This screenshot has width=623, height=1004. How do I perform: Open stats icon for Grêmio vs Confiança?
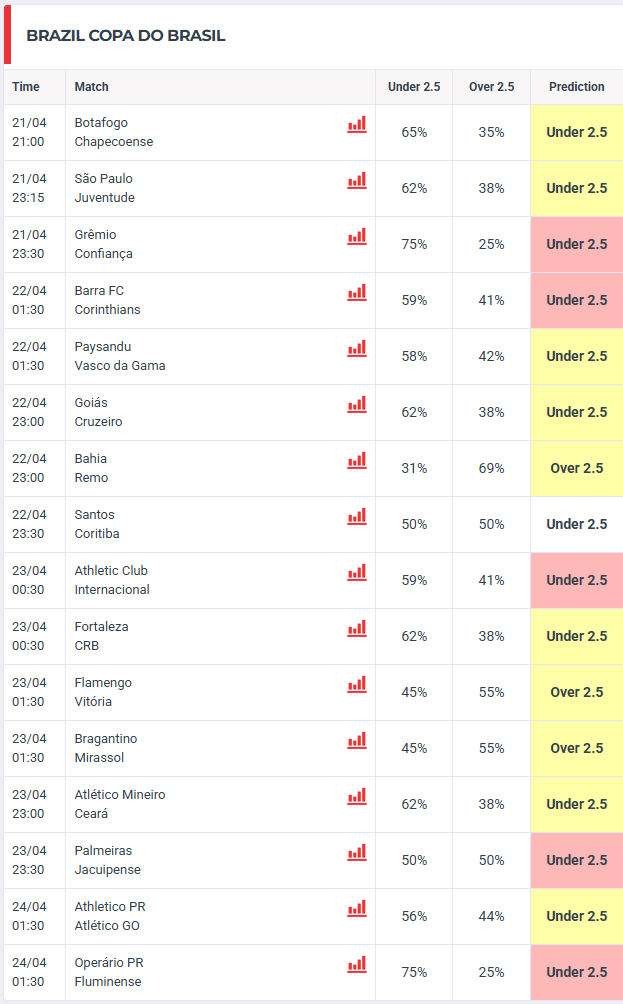coord(357,237)
